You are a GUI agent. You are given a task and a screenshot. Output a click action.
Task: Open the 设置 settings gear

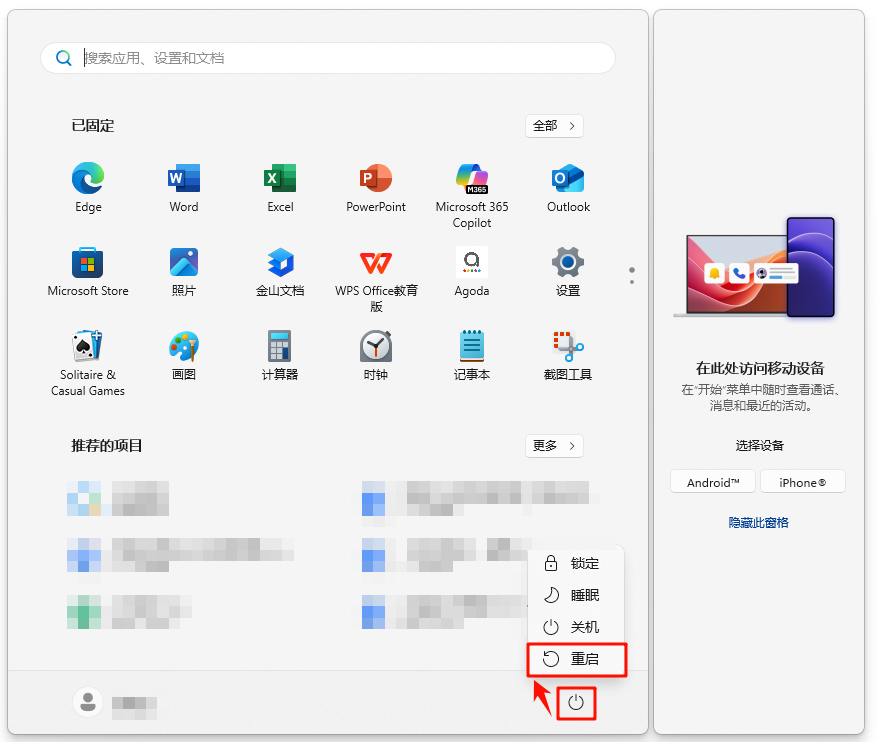tap(568, 265)
